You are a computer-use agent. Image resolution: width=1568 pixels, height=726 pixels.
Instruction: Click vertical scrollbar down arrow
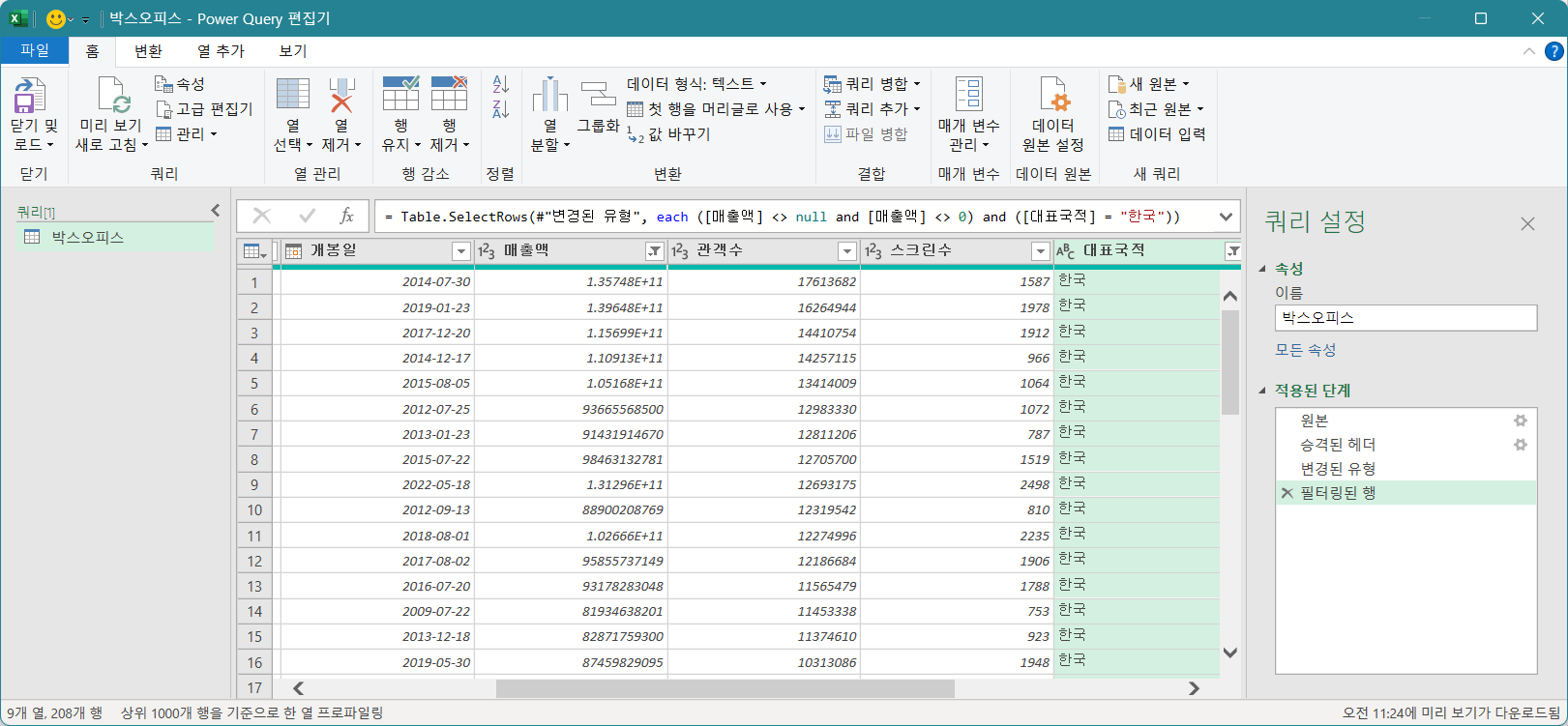click(1230, 653)
